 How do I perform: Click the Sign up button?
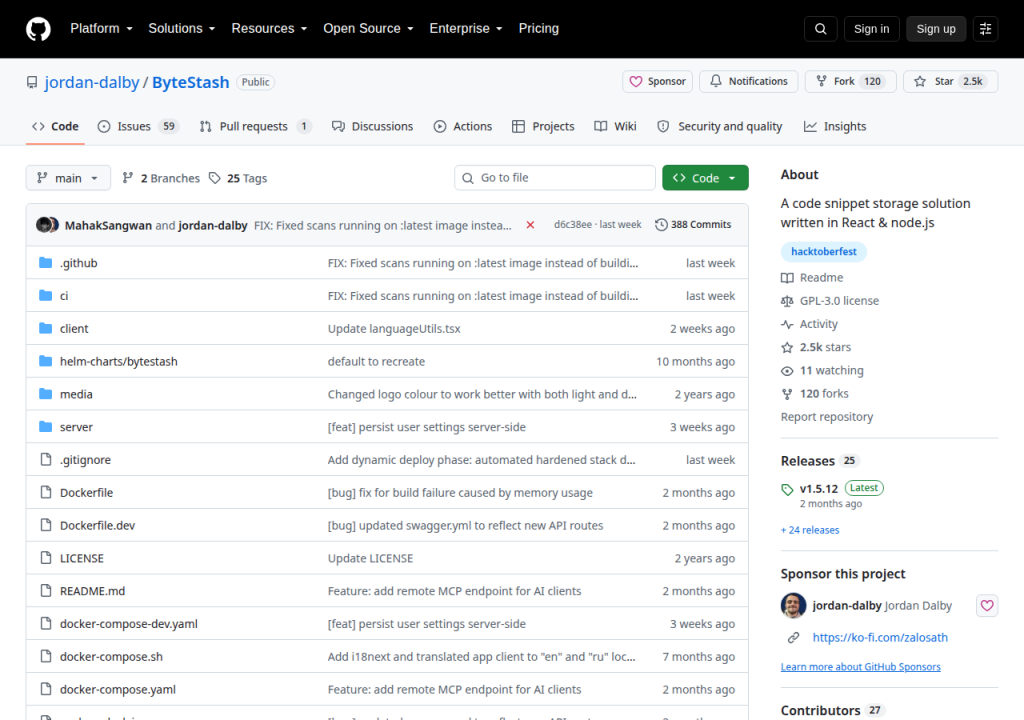point(936,29)
